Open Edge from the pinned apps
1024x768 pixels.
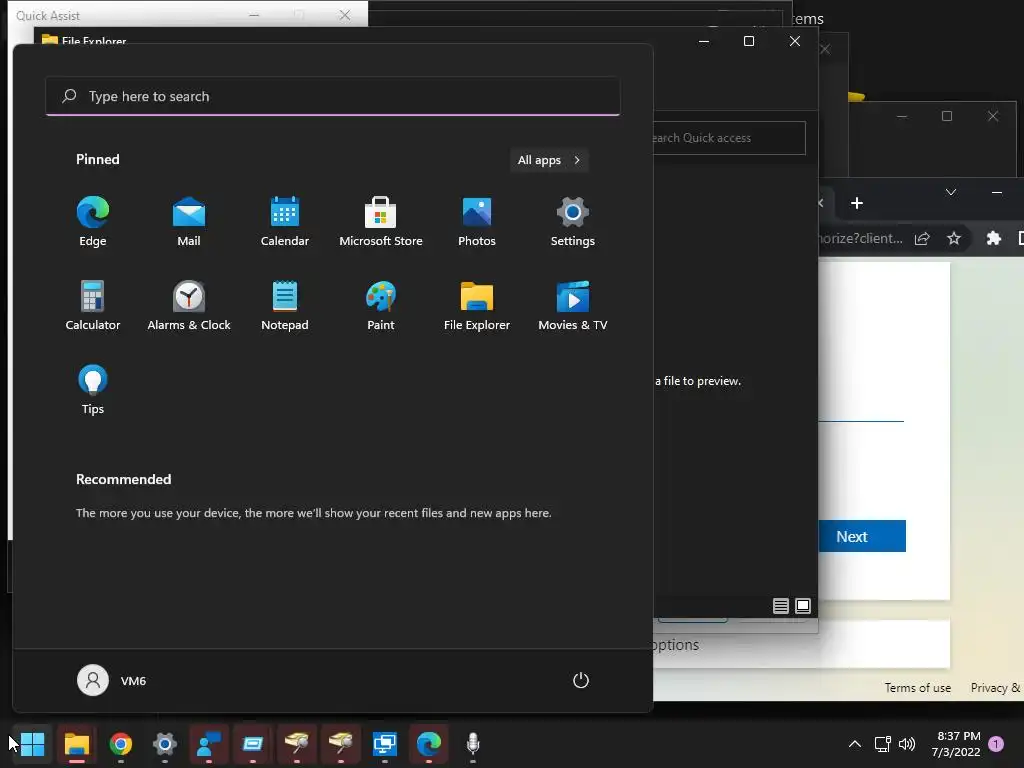[93, 222]
